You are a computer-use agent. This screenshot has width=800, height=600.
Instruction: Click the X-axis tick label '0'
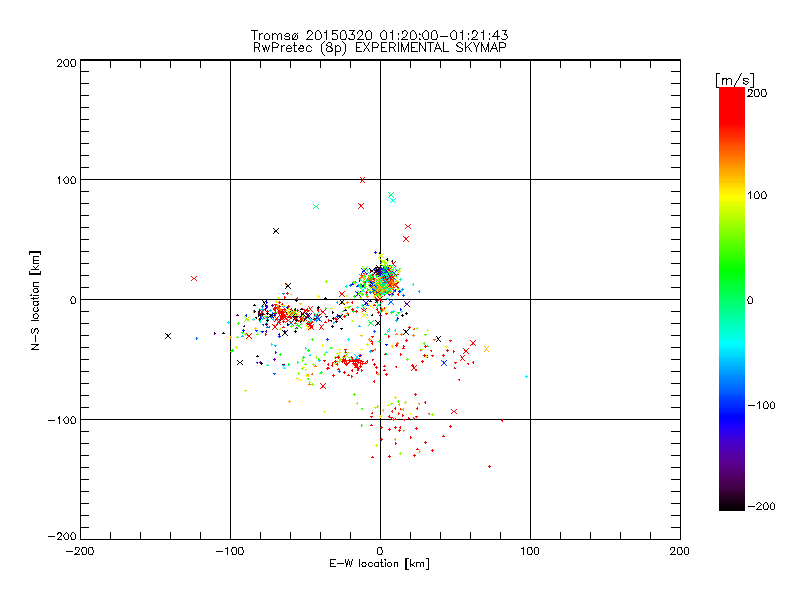[x=380, y=551]
